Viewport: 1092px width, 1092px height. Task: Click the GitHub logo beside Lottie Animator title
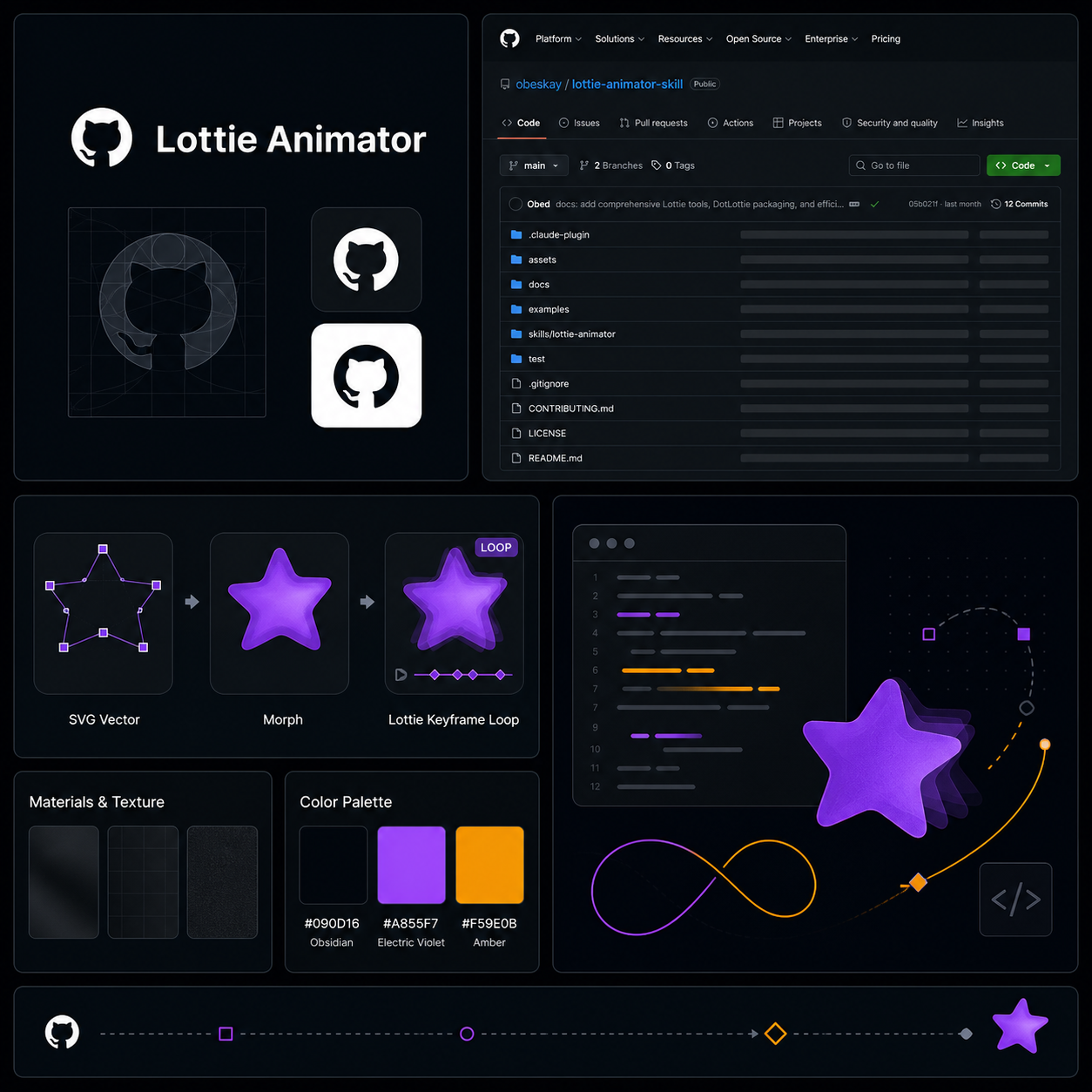[x=102, y=138]
